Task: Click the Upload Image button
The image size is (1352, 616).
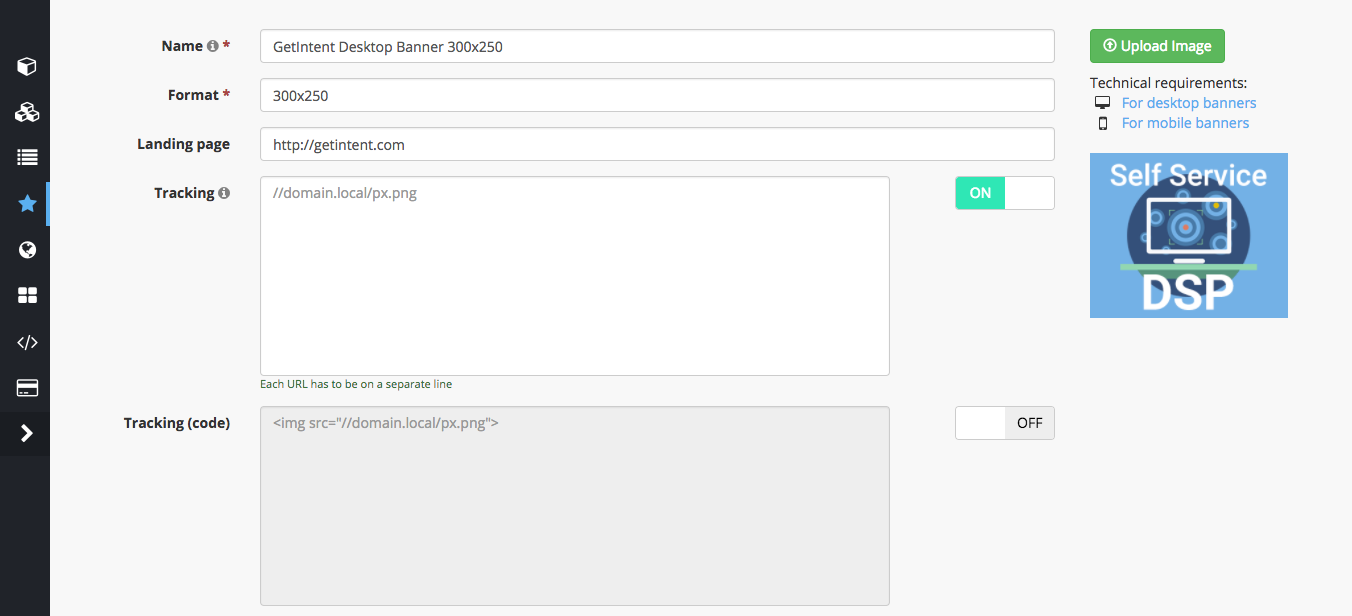Action: click(x=1156, y=46)
